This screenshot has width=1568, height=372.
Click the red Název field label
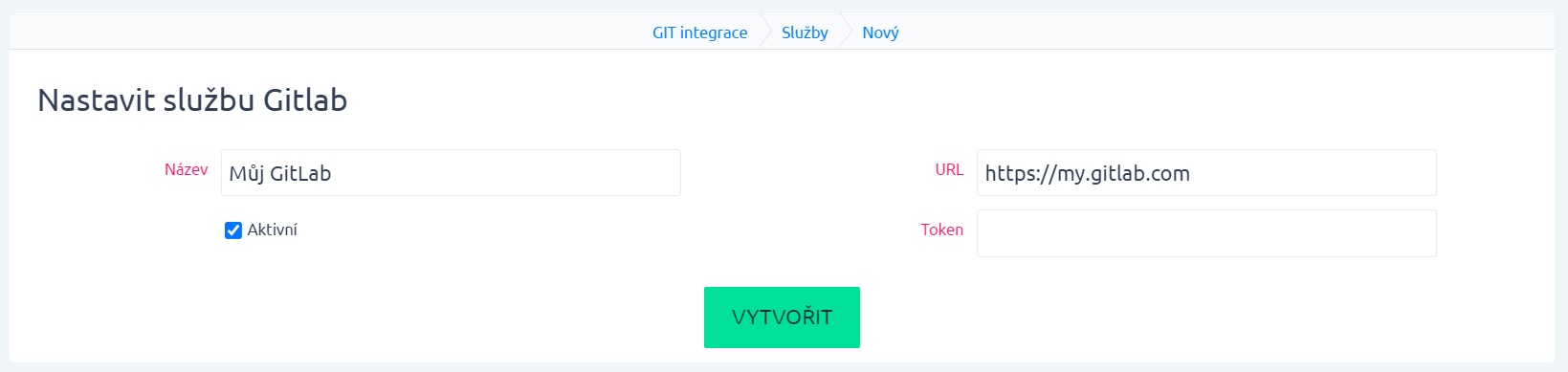[x=186, y=169]
